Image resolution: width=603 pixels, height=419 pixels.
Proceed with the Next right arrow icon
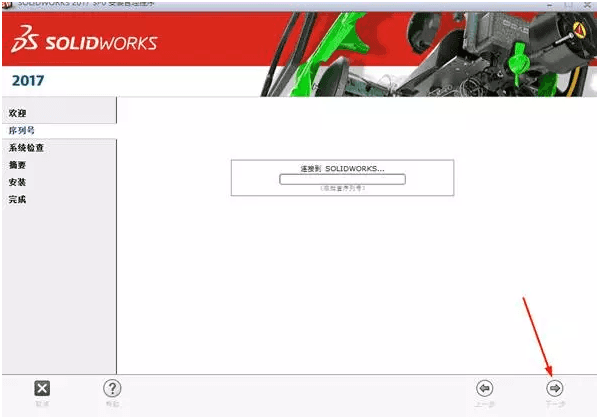(555, 388)
